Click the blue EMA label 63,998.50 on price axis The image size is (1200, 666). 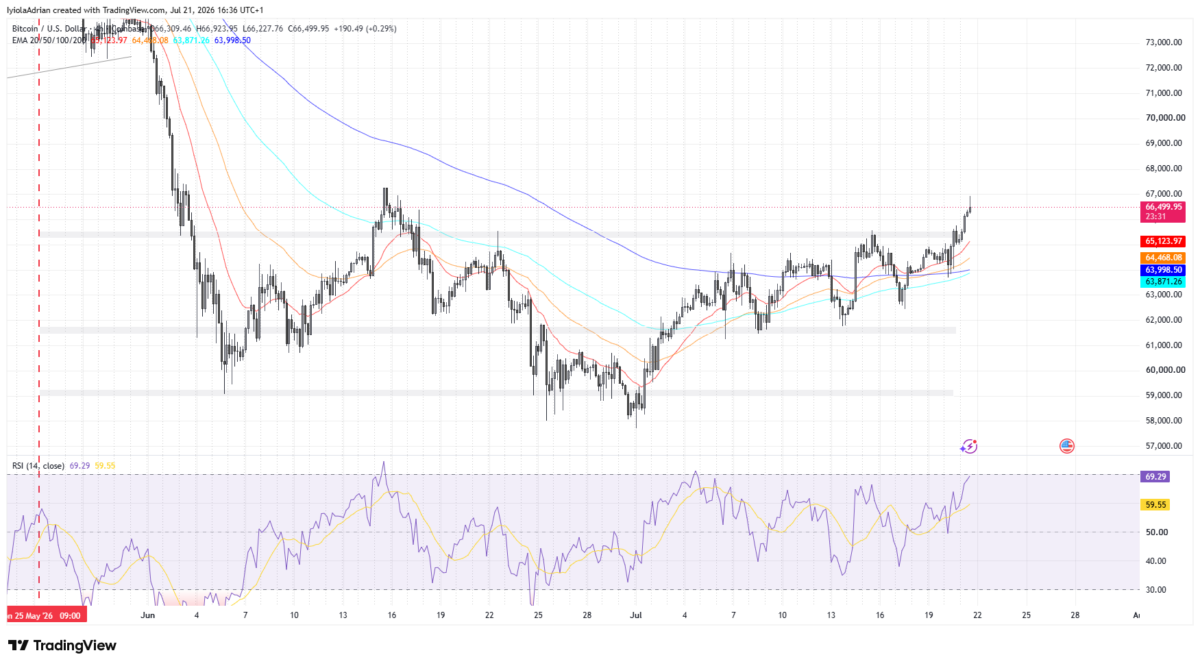1163,270
